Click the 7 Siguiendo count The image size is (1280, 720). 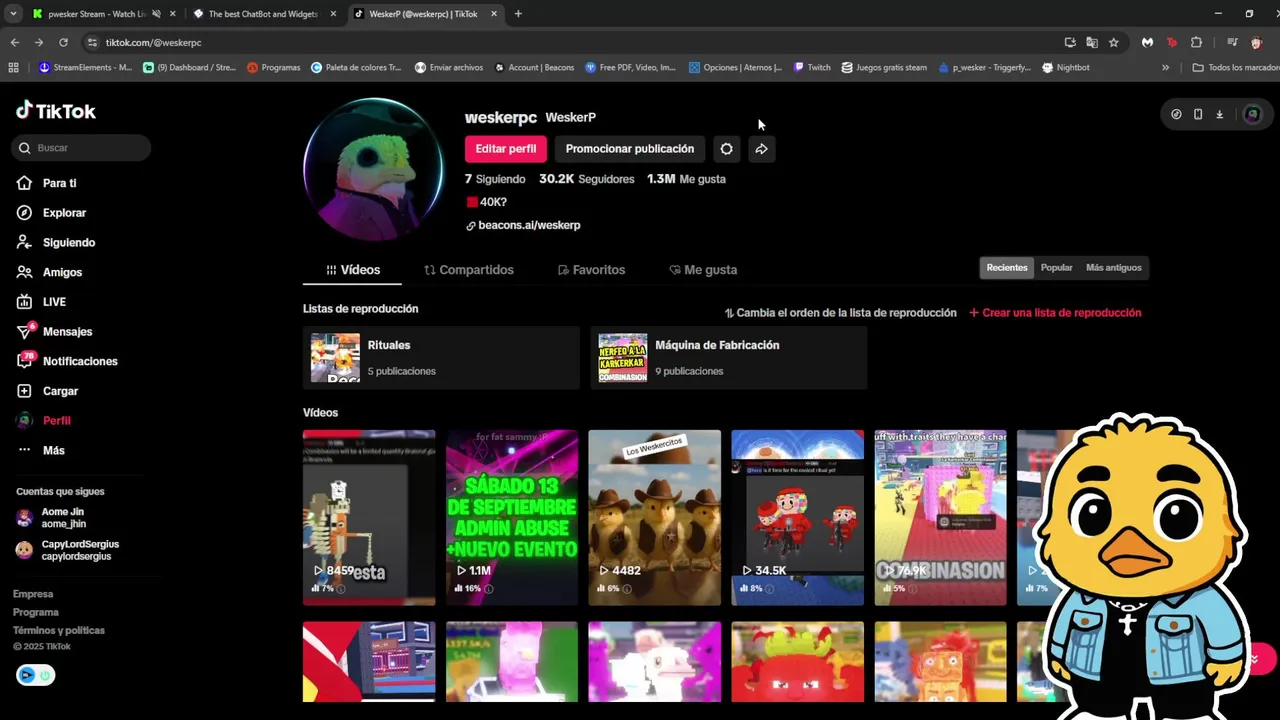pyautogui.click(x=495, y=179)
